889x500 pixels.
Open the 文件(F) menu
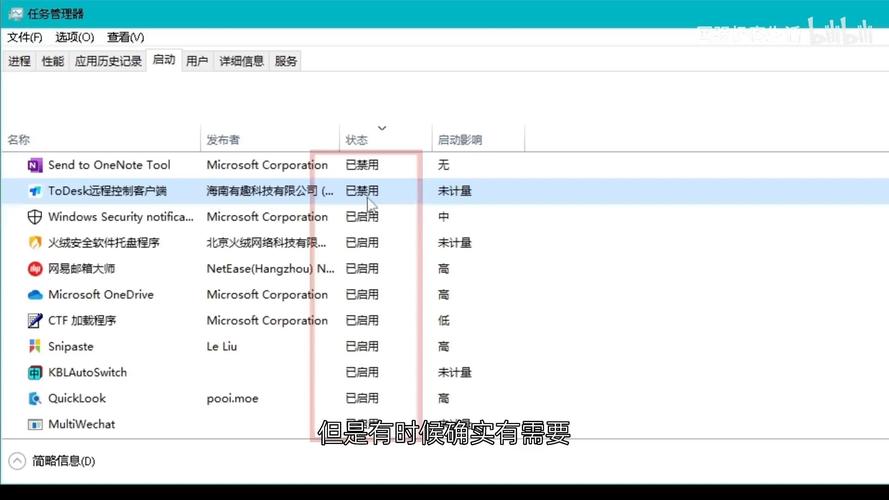[24, 37]
